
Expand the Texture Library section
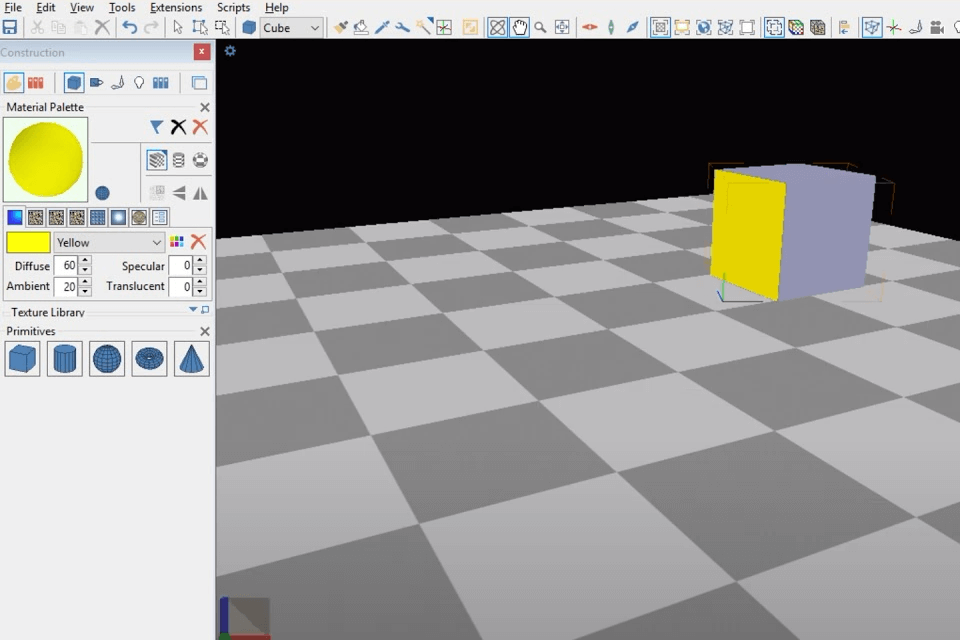(x=193, y=311)
